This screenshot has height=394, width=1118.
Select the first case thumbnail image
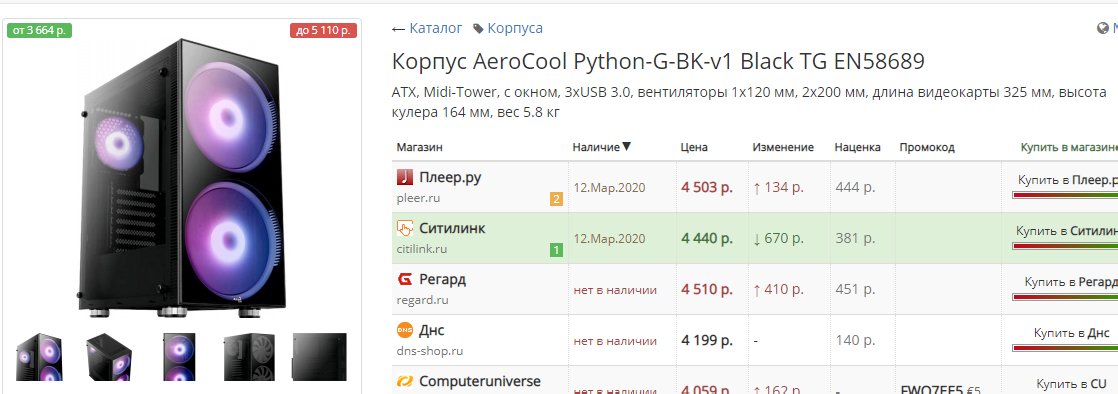(39, 357)
